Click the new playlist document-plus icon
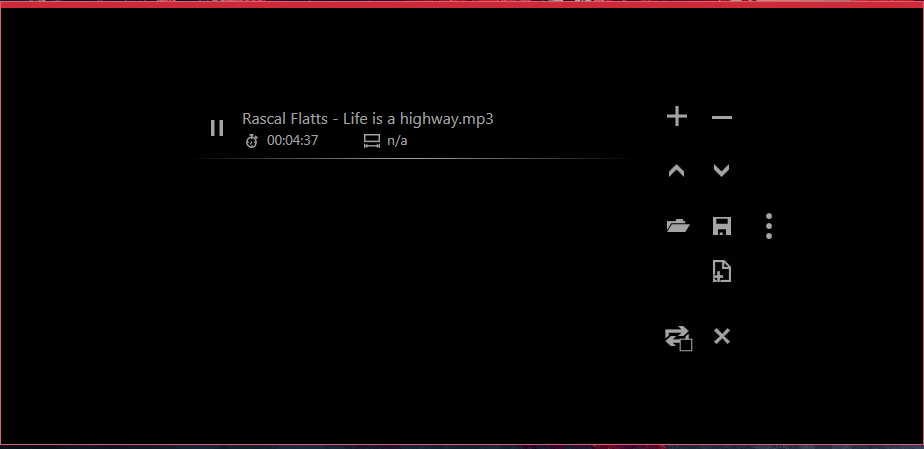Viewport: 924px width, 449px height. 722,271
